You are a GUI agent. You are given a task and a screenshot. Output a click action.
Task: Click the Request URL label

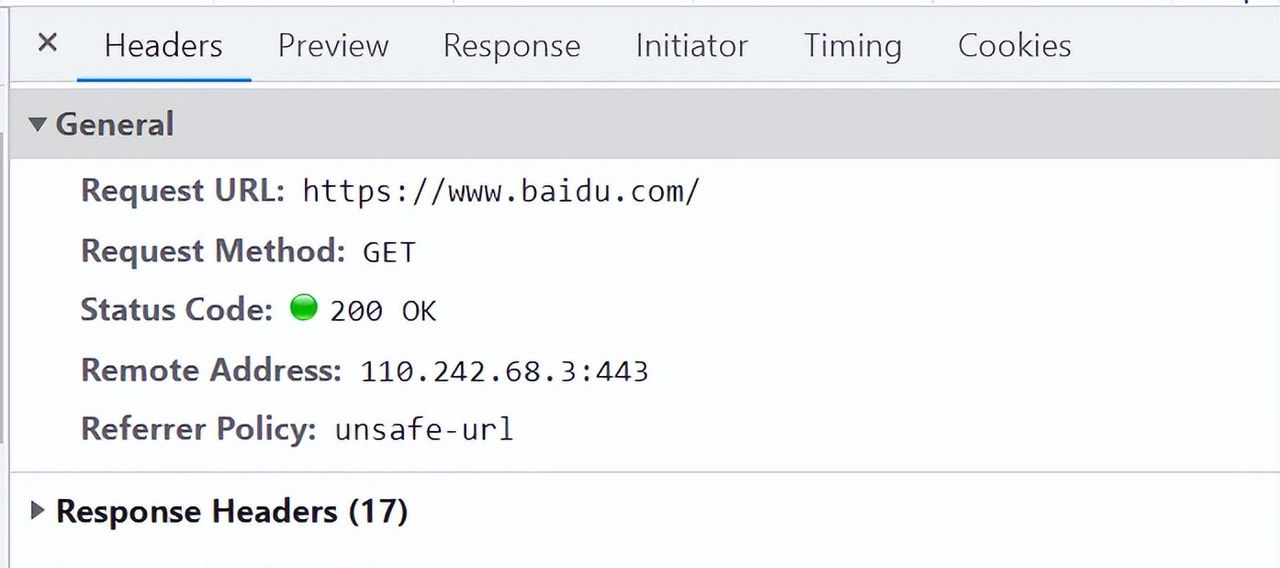[x=184, y=190]
